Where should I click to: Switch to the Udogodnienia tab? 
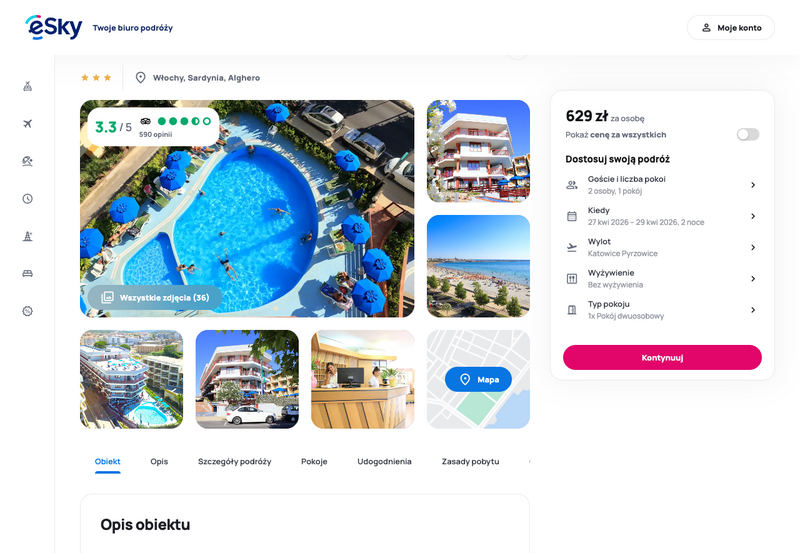384,462
